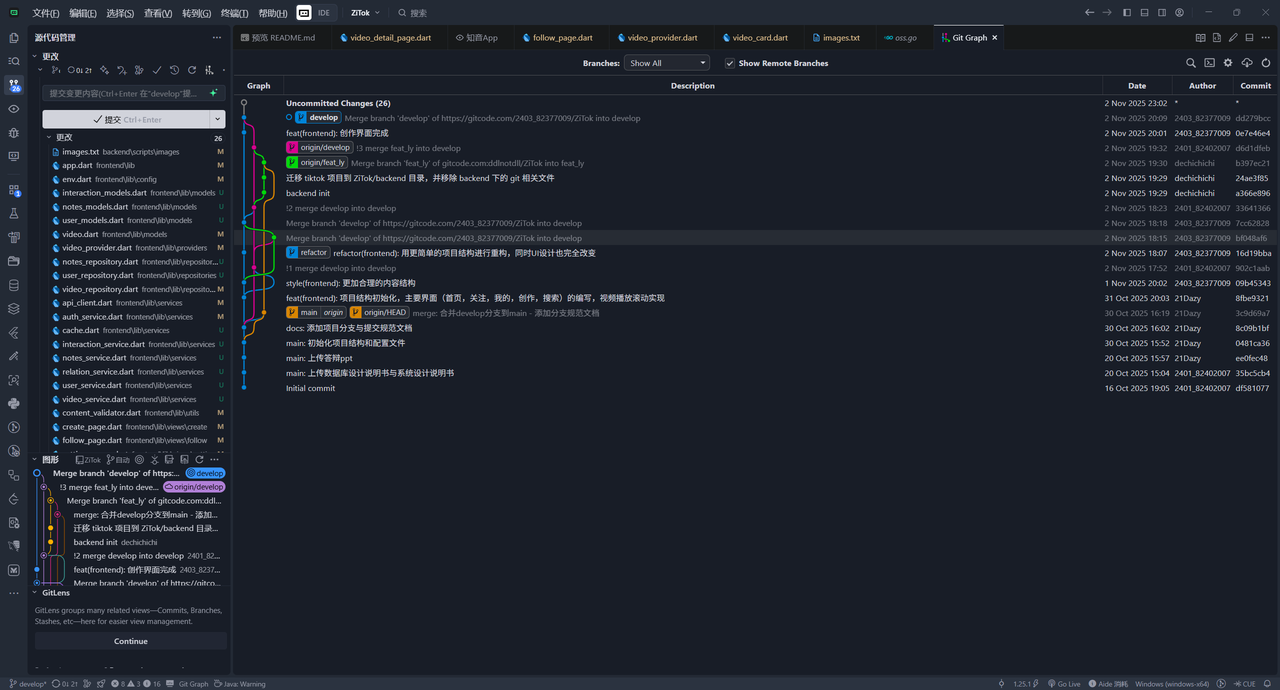Open the Explorer view in activity bar
The image size is (1280, 690).
14,38
